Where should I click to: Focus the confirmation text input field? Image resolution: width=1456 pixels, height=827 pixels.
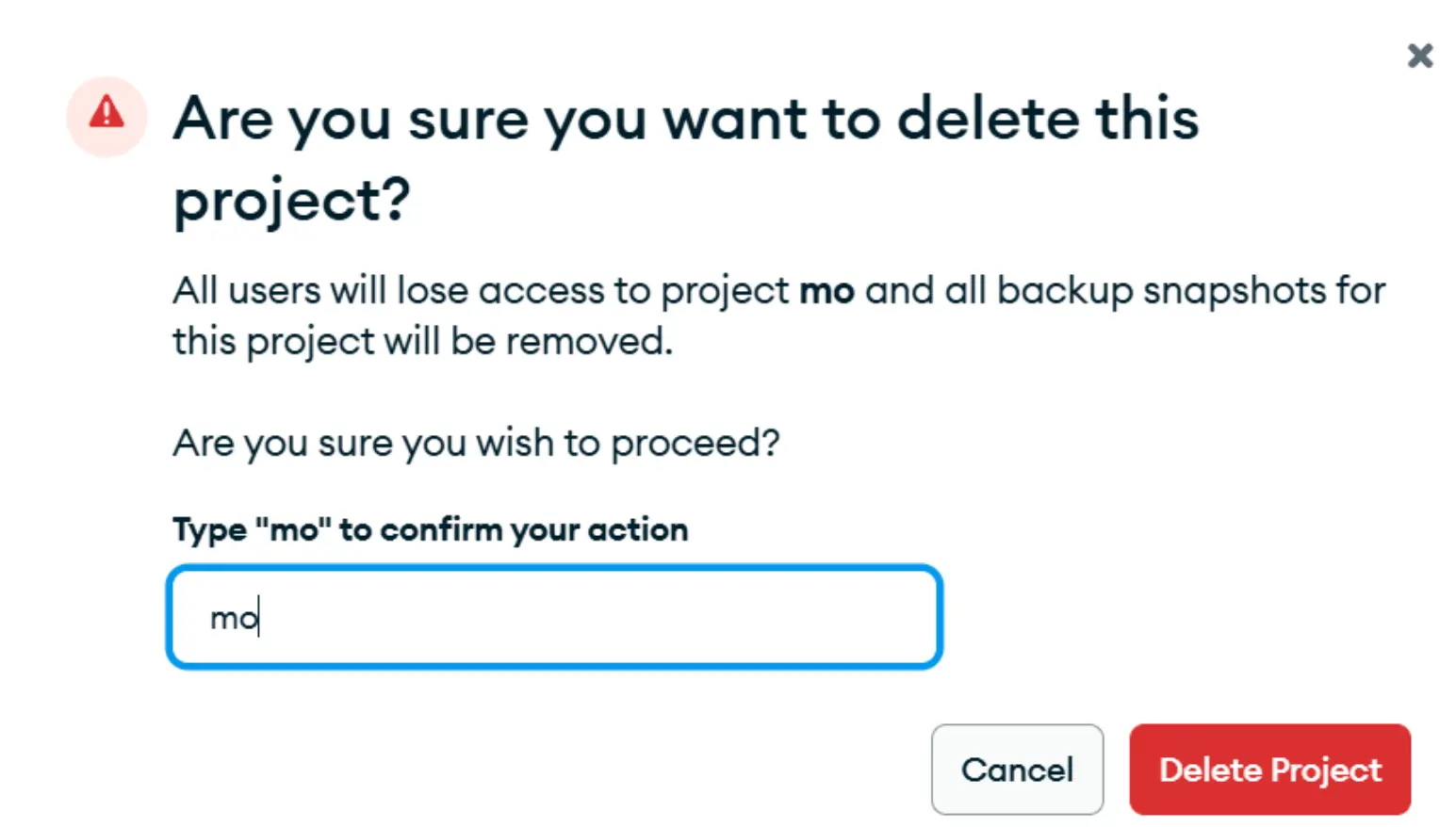(554, 618)
